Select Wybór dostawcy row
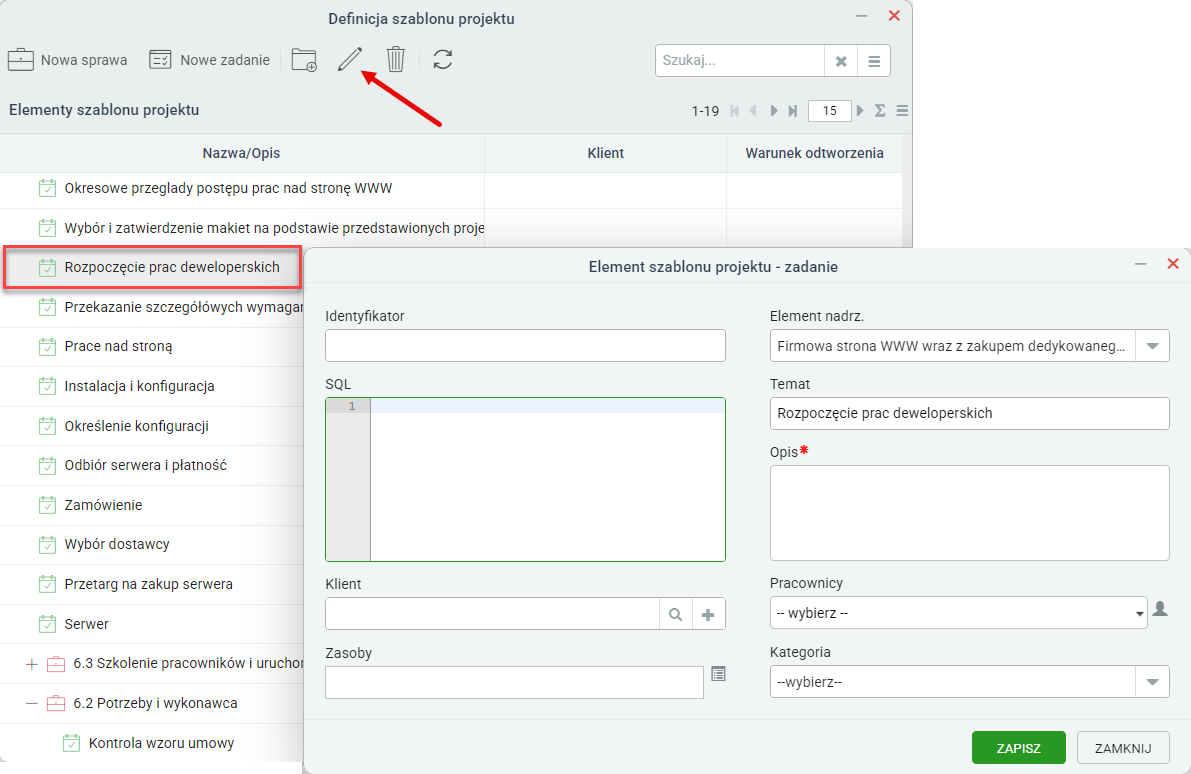 point(152,544)
